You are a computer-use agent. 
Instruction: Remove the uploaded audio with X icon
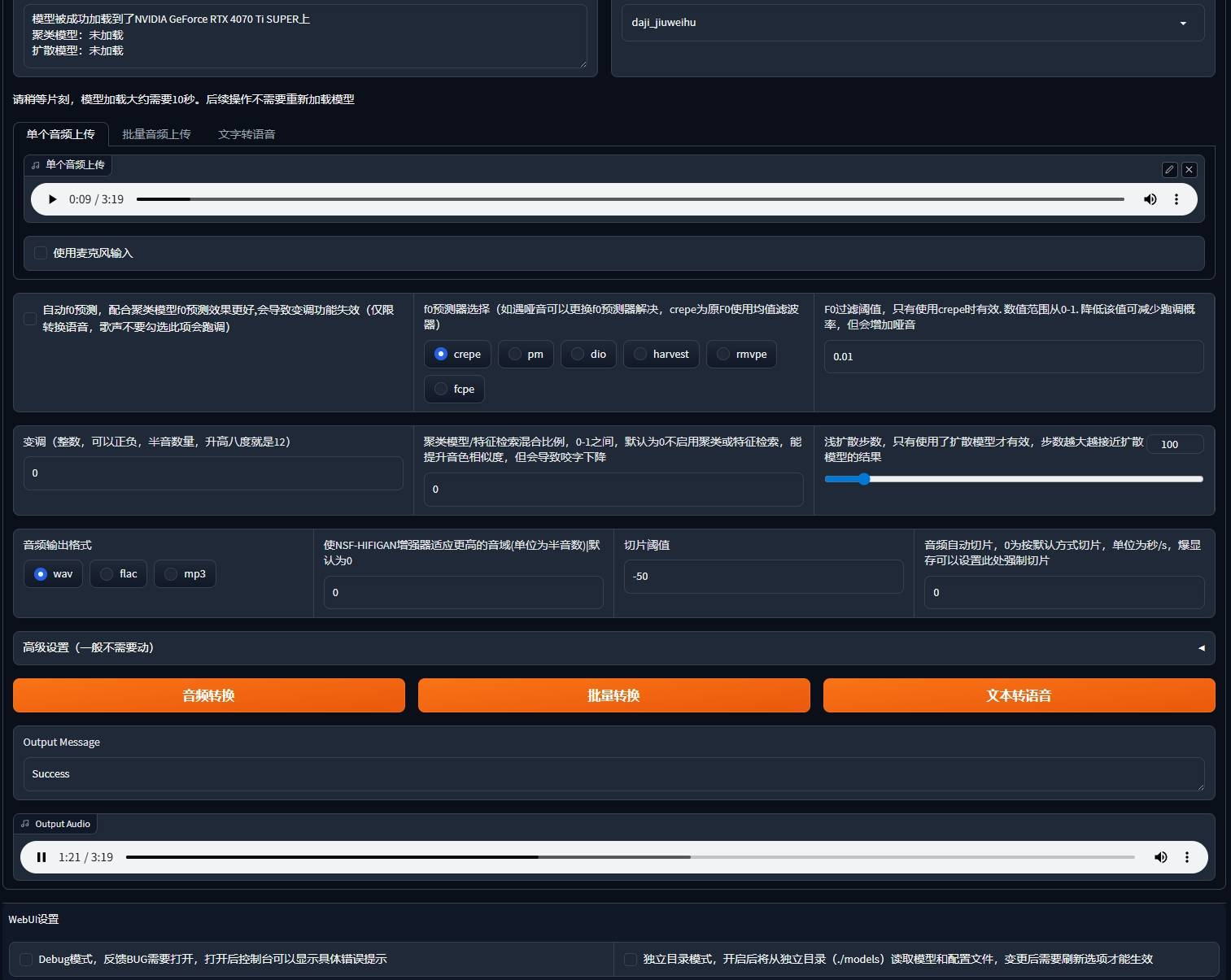(x=1190, y=169)
